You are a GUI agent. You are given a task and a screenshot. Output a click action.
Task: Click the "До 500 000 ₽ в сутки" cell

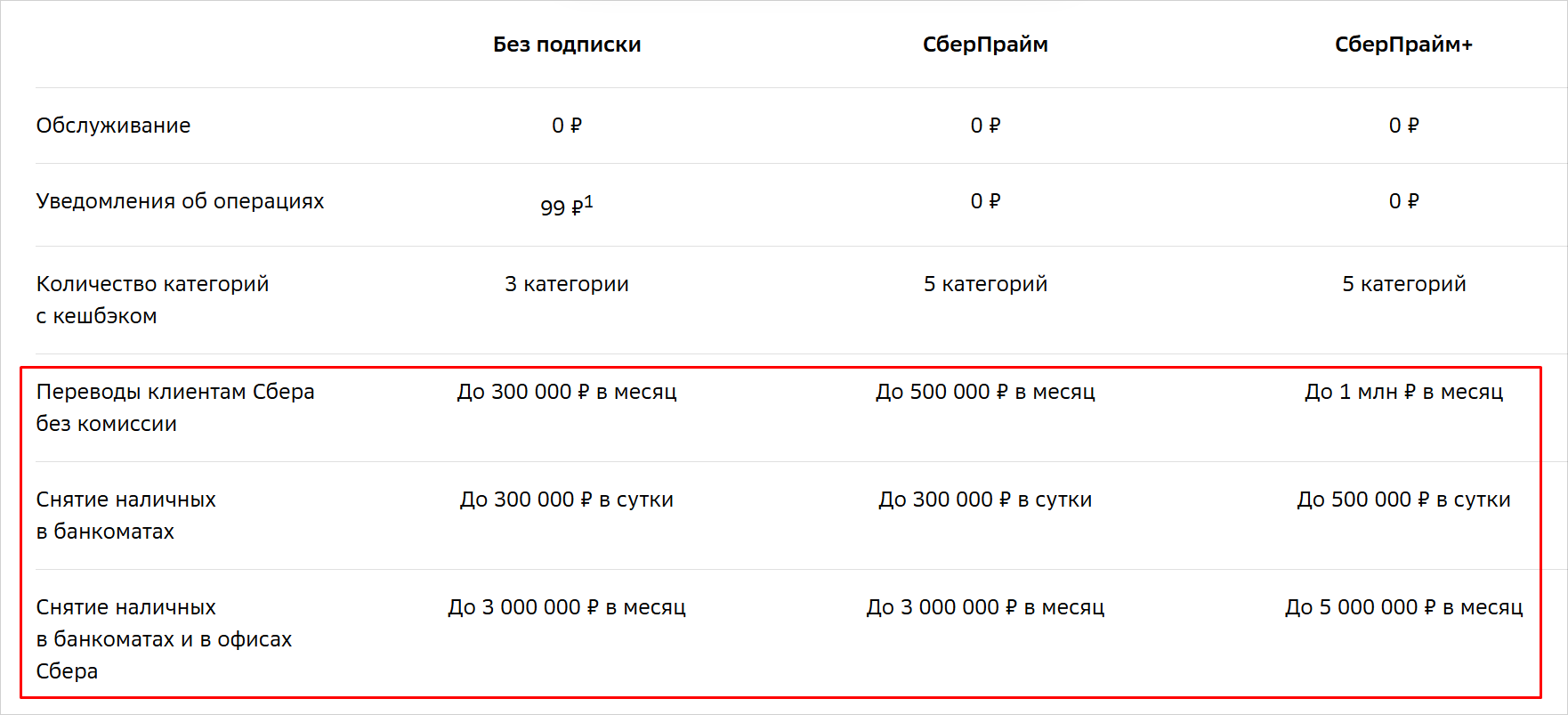click(1403, 500)
